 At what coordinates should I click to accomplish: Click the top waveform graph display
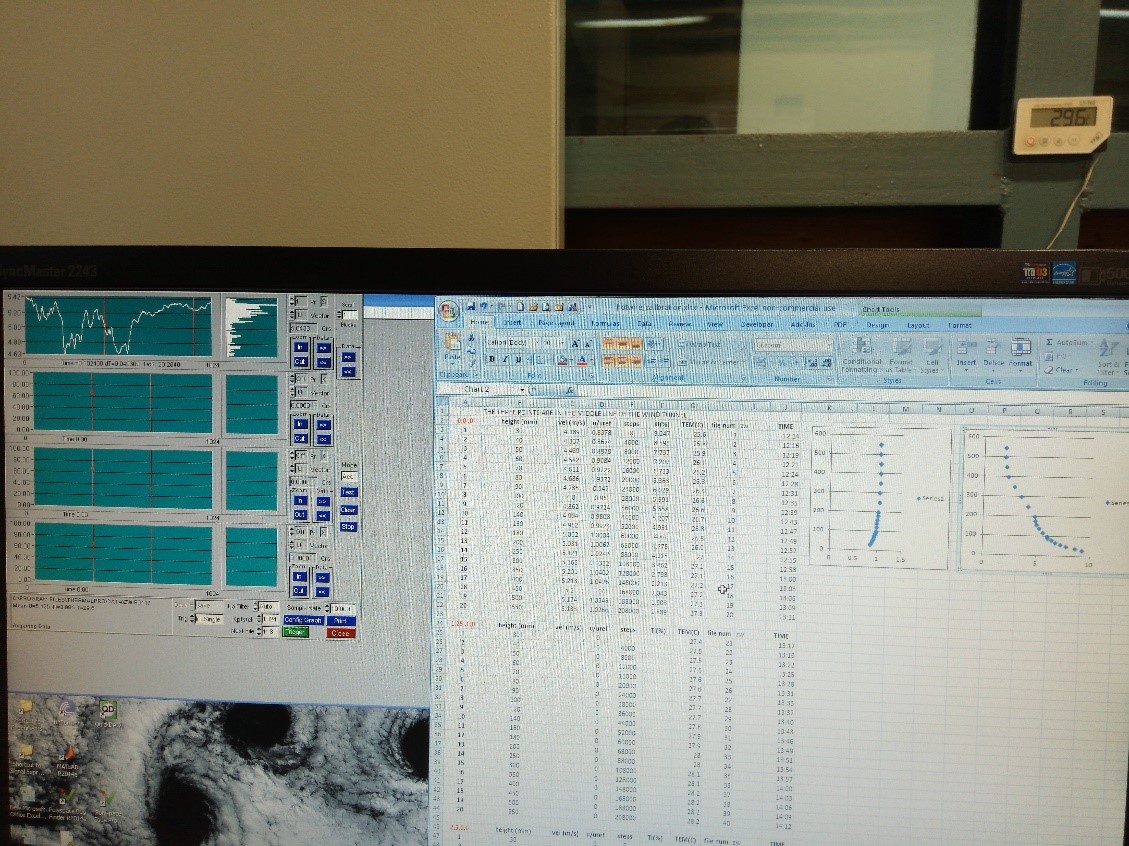tap(119, 325)
